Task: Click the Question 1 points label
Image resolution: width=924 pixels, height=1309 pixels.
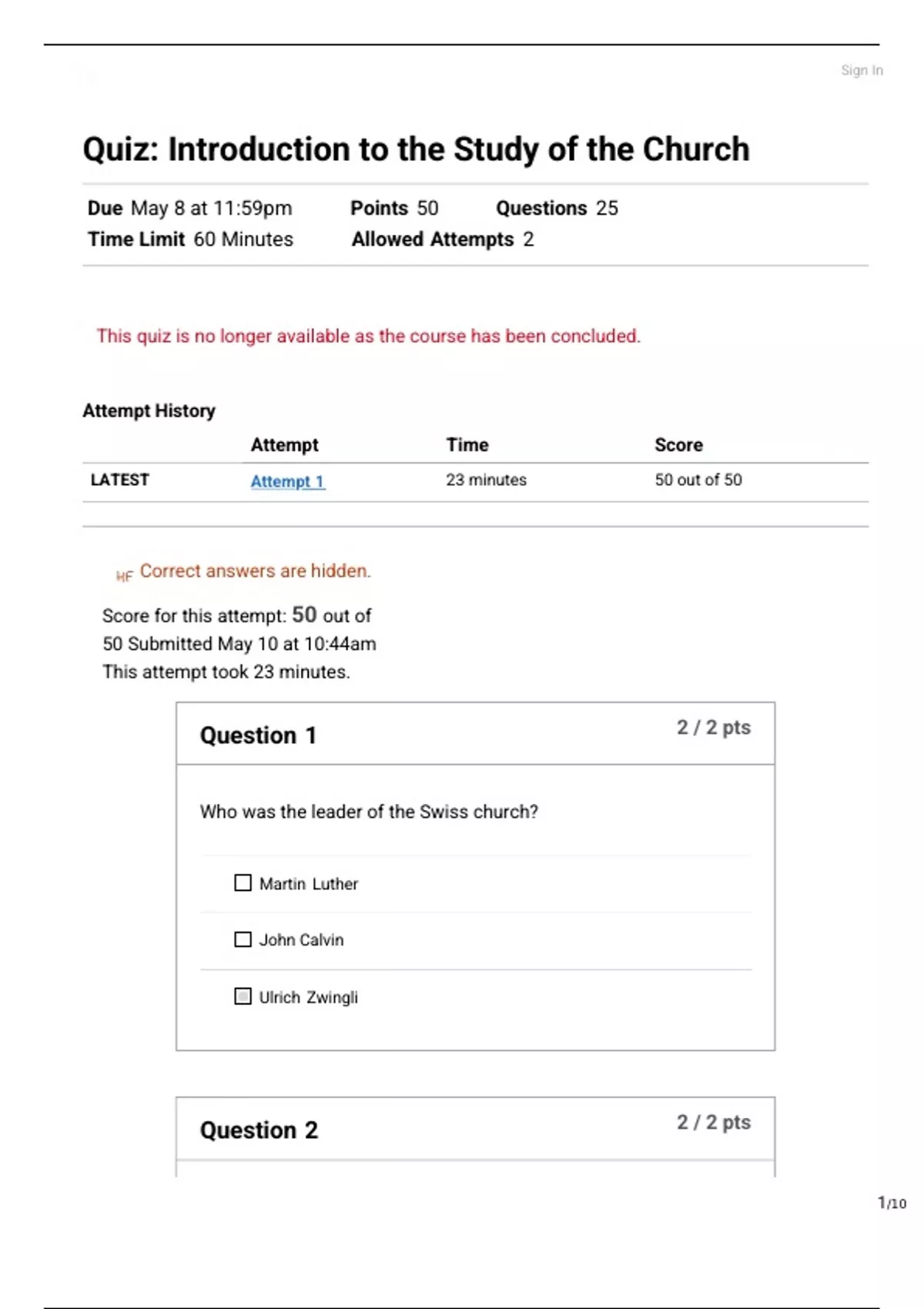Action: [x=713, y=728]
